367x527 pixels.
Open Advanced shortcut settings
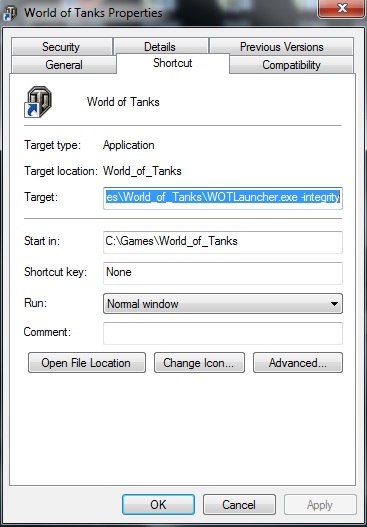tap(298, 363)
